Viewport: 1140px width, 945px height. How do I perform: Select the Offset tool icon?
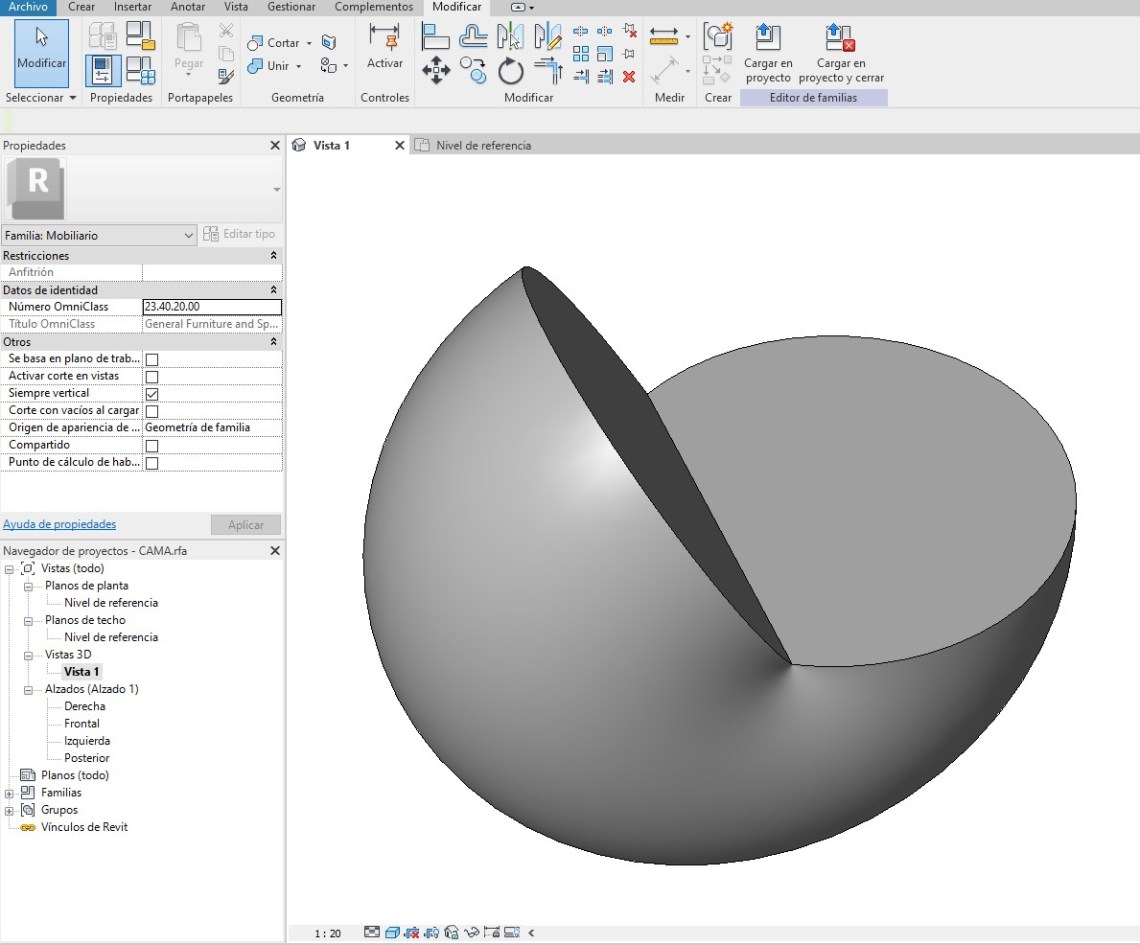pyautogui.click(x=473, y=37)
